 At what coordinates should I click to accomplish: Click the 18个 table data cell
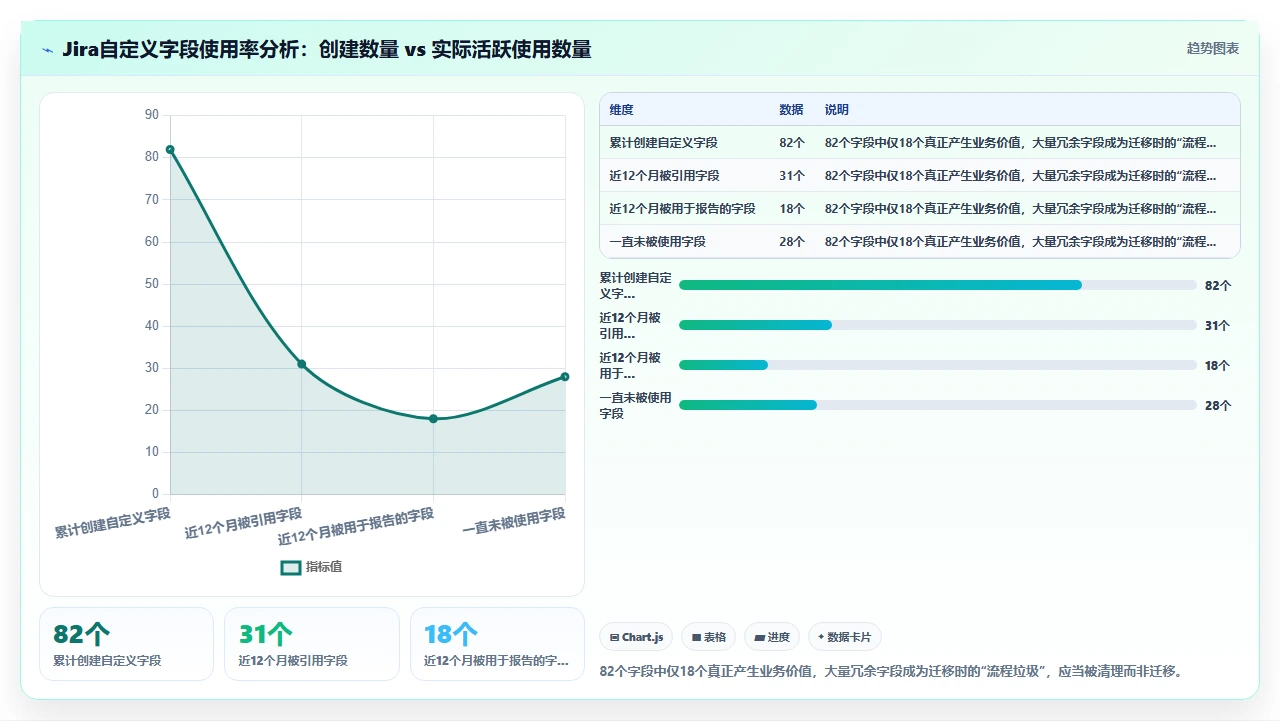(x=792, y=209)
